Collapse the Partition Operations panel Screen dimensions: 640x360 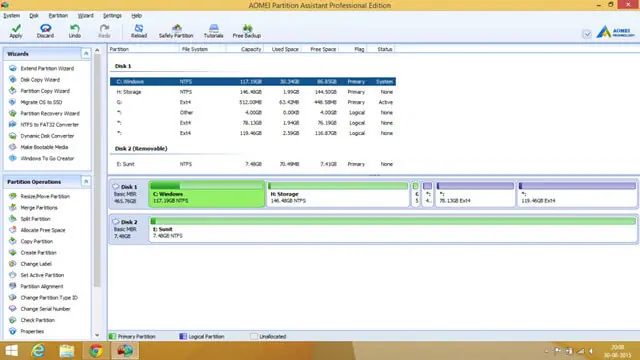click(86, 182)
